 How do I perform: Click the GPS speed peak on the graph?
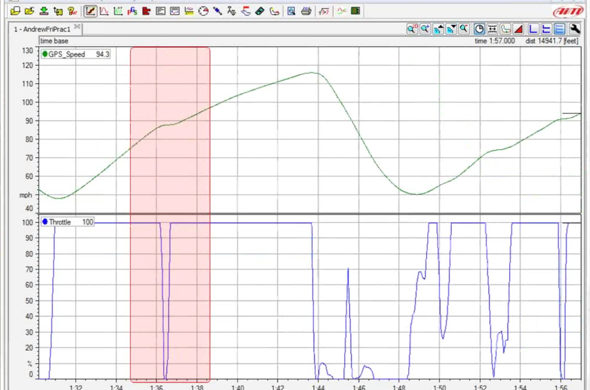tap(312, 73)
